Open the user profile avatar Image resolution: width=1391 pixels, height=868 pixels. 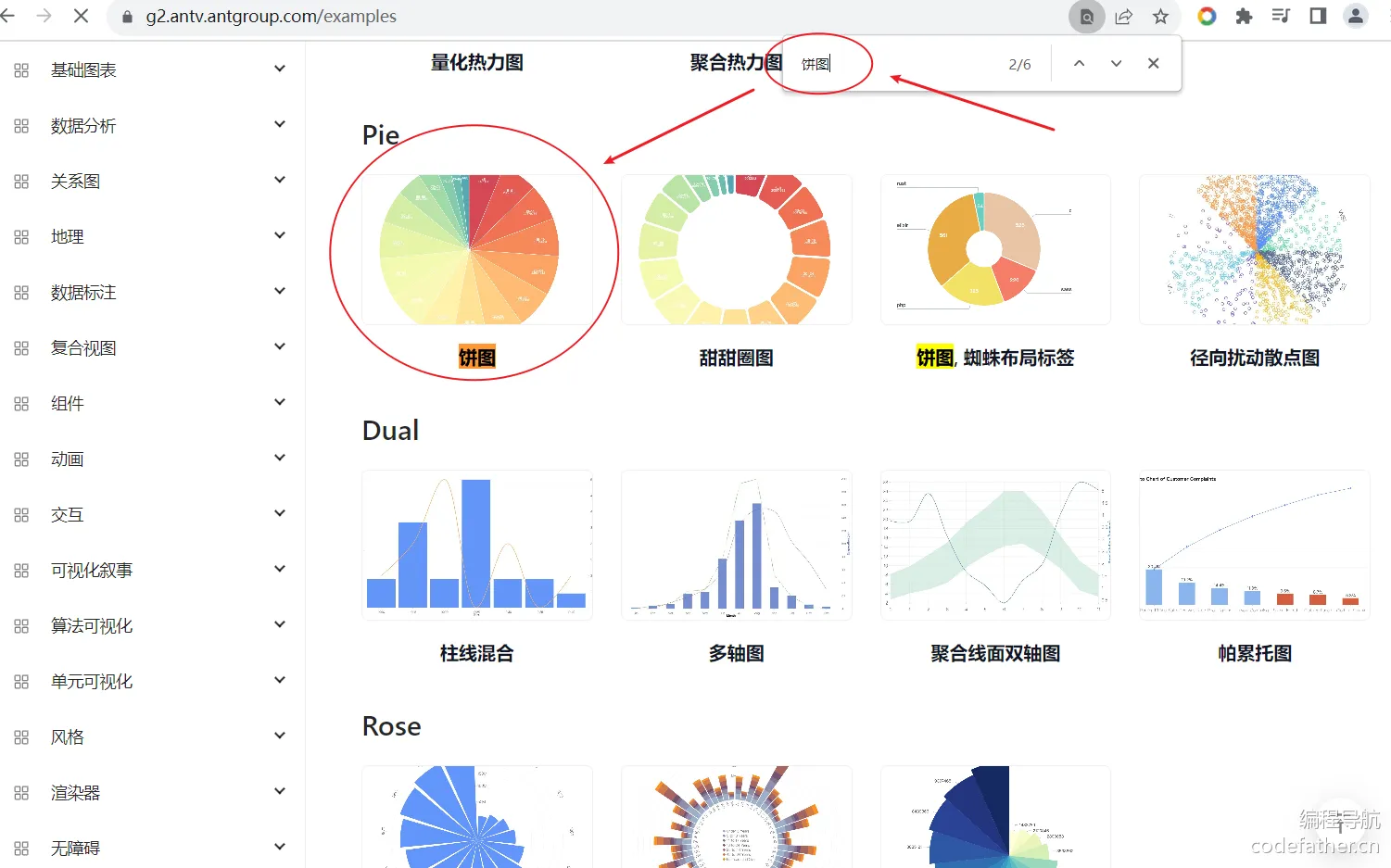click(1356, 16)
